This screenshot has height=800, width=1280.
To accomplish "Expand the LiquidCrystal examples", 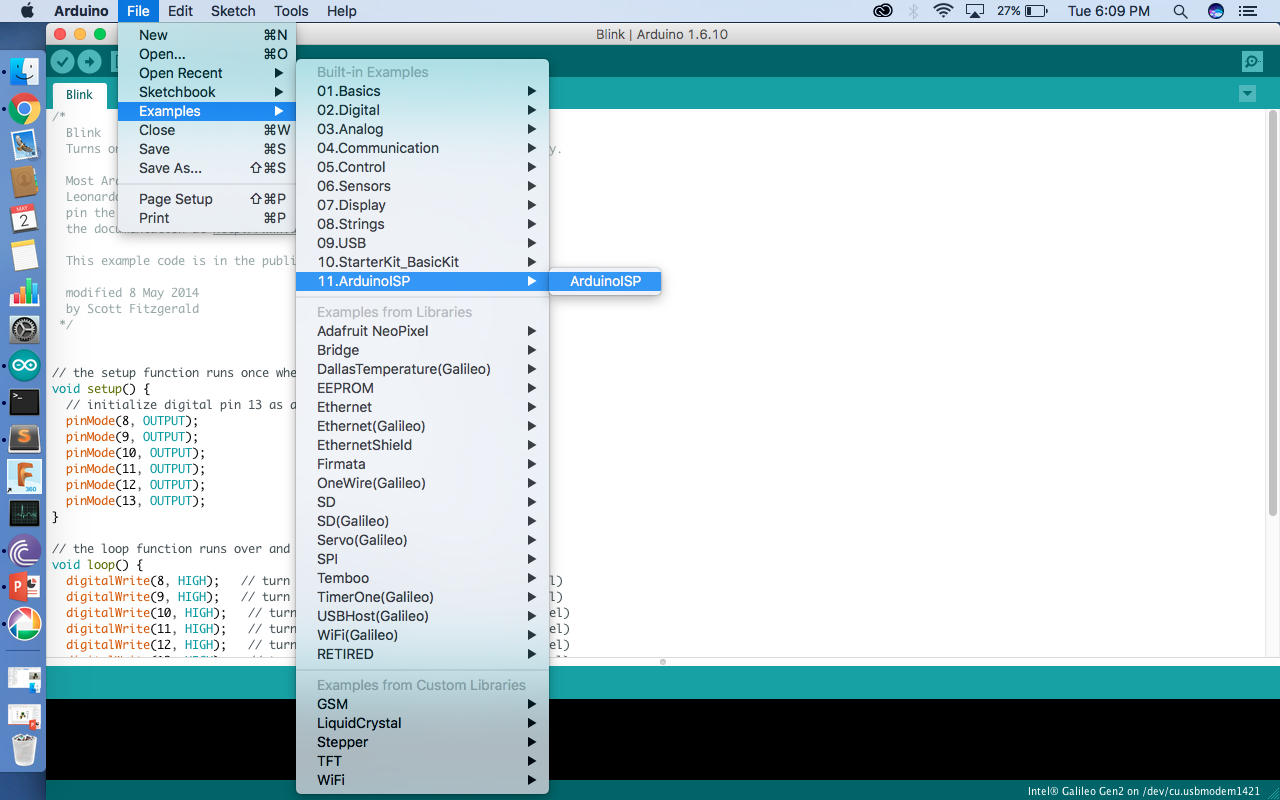I will click(x=422, y=723).
